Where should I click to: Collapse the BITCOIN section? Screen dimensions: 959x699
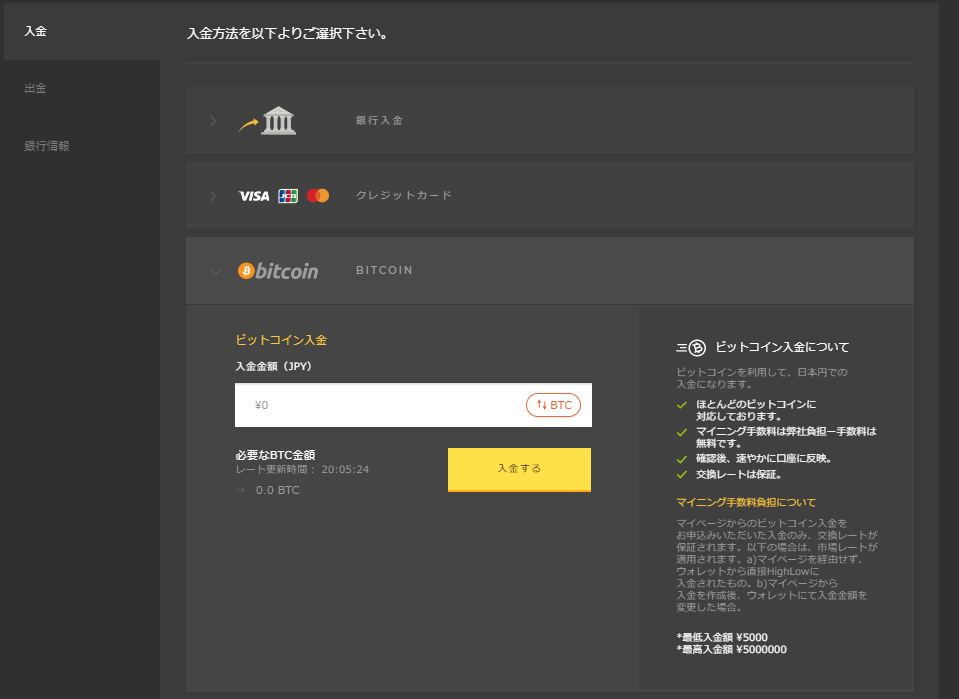click(x=213, y=270)
